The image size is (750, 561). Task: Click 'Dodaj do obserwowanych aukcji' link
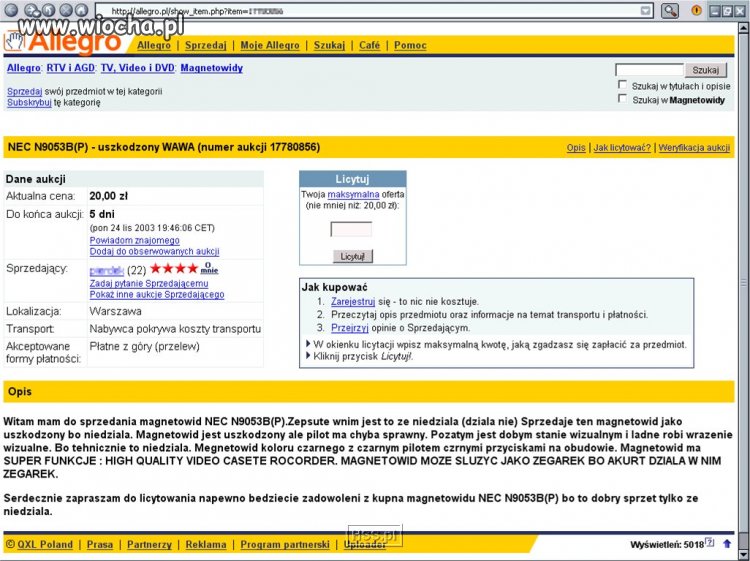point(154,251)
